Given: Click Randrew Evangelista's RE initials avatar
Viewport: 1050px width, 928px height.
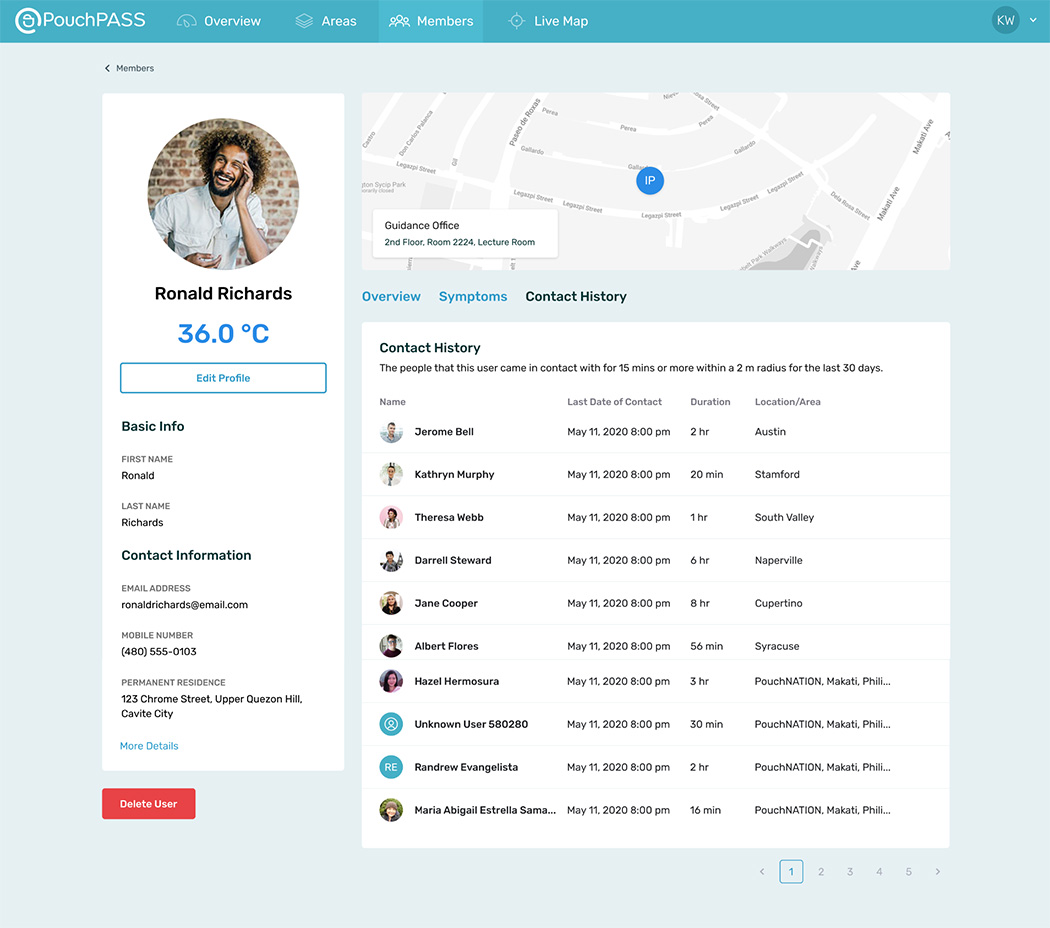Looking at the screenshot, I should [x=391, y=767].
